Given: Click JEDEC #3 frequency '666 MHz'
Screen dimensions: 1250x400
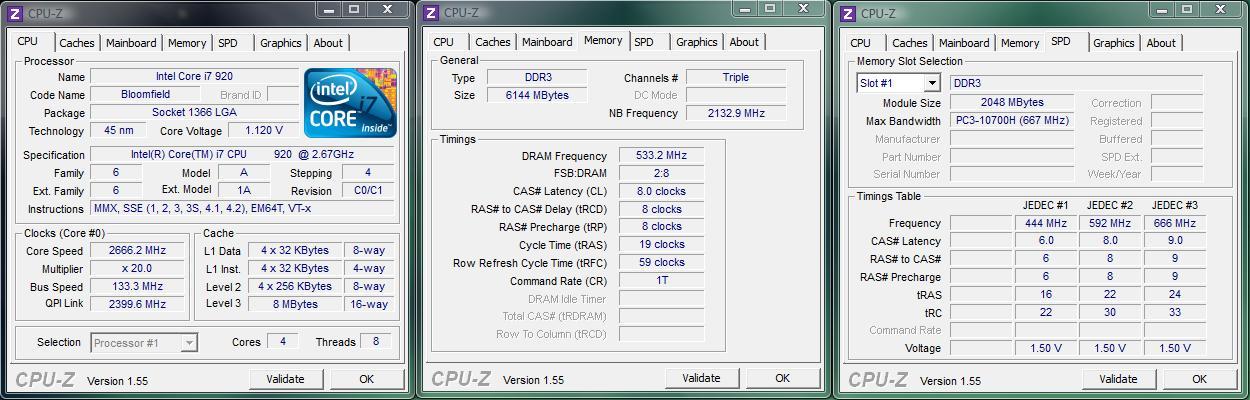Looking at the screenshot, I should 1174,223.
